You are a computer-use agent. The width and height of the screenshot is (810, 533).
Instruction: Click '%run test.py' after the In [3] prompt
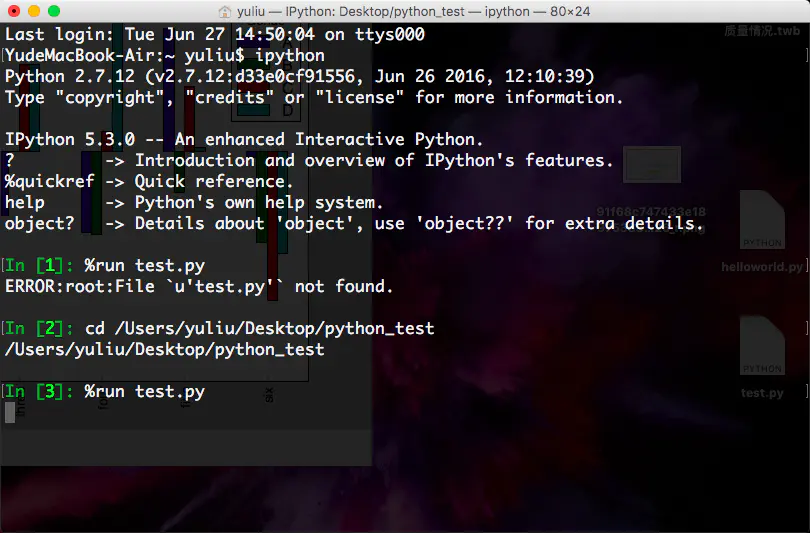(x=145, y=392)
